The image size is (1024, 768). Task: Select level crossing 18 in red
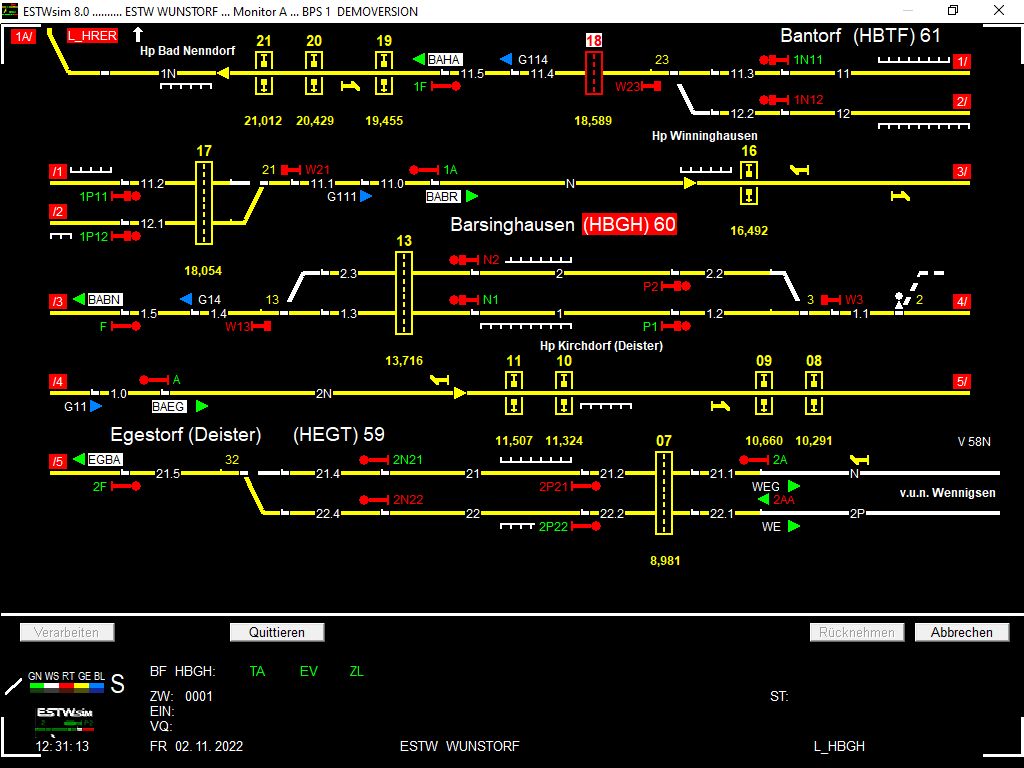coord(594,73)
